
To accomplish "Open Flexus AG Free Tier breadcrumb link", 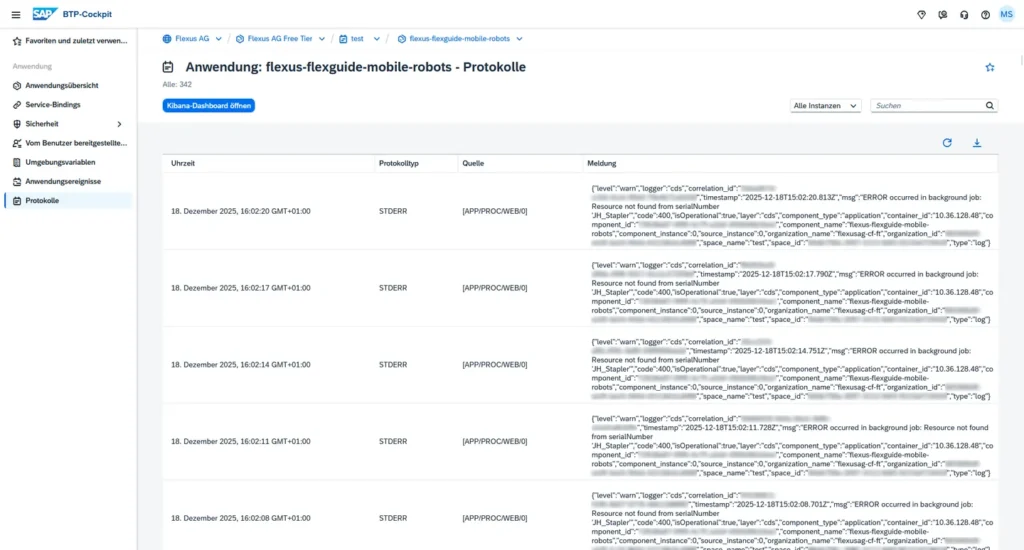I will (x=279, y=39).
